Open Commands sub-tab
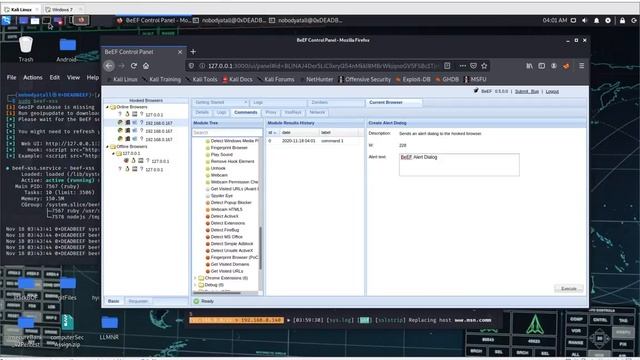640x360 pixels. [246, 112]
